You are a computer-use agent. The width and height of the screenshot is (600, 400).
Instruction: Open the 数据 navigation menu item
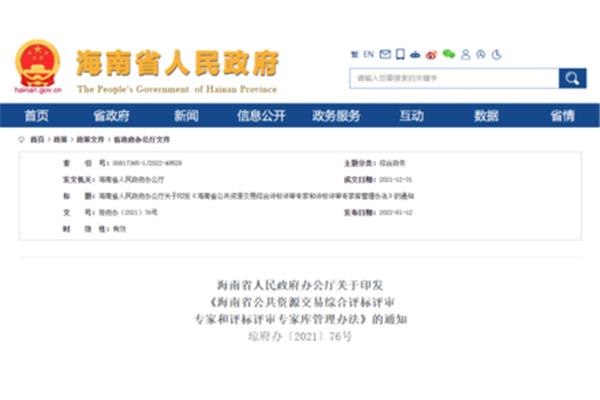pyautogui.click(x=486, y=116)
